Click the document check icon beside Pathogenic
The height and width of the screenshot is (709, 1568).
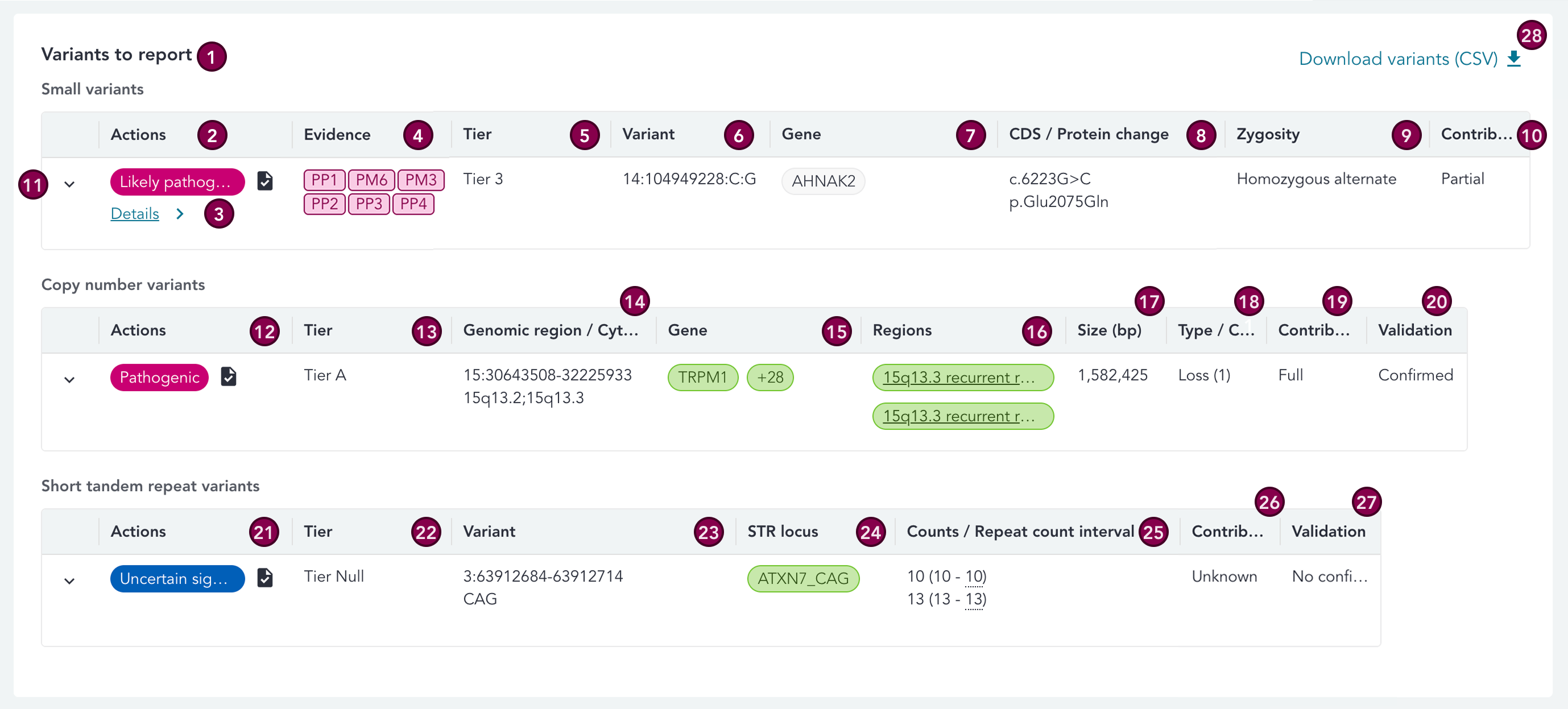[228, 376]
